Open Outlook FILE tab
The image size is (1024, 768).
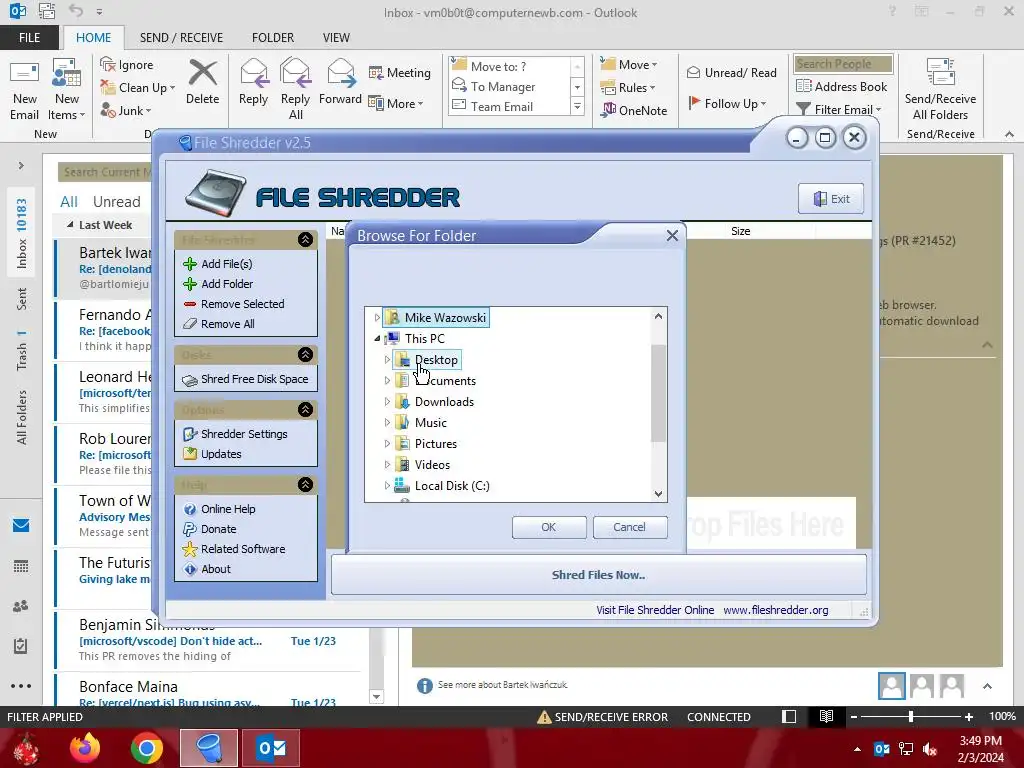(x=29, y=38)
